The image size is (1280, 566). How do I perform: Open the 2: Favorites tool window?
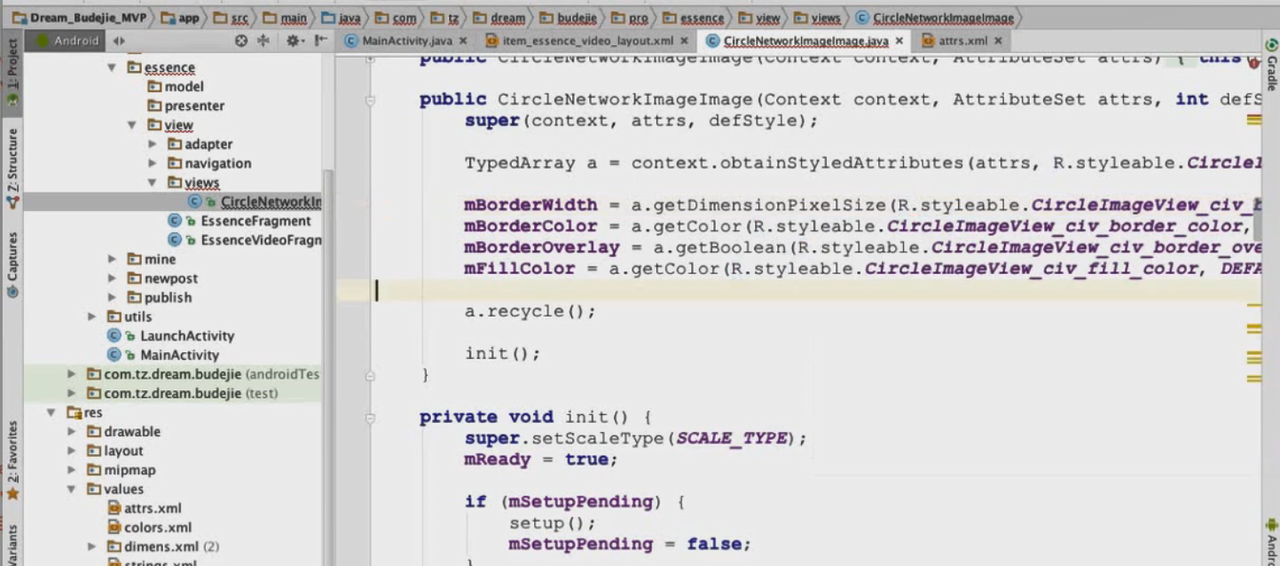coord(12,460)
